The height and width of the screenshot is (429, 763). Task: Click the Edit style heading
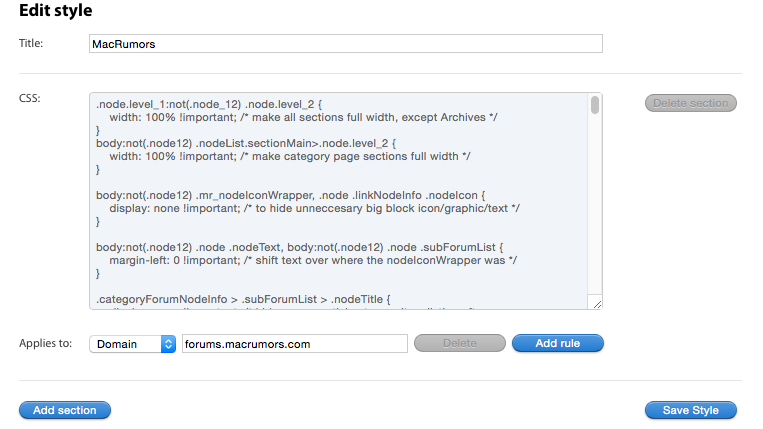coord(55,10)
